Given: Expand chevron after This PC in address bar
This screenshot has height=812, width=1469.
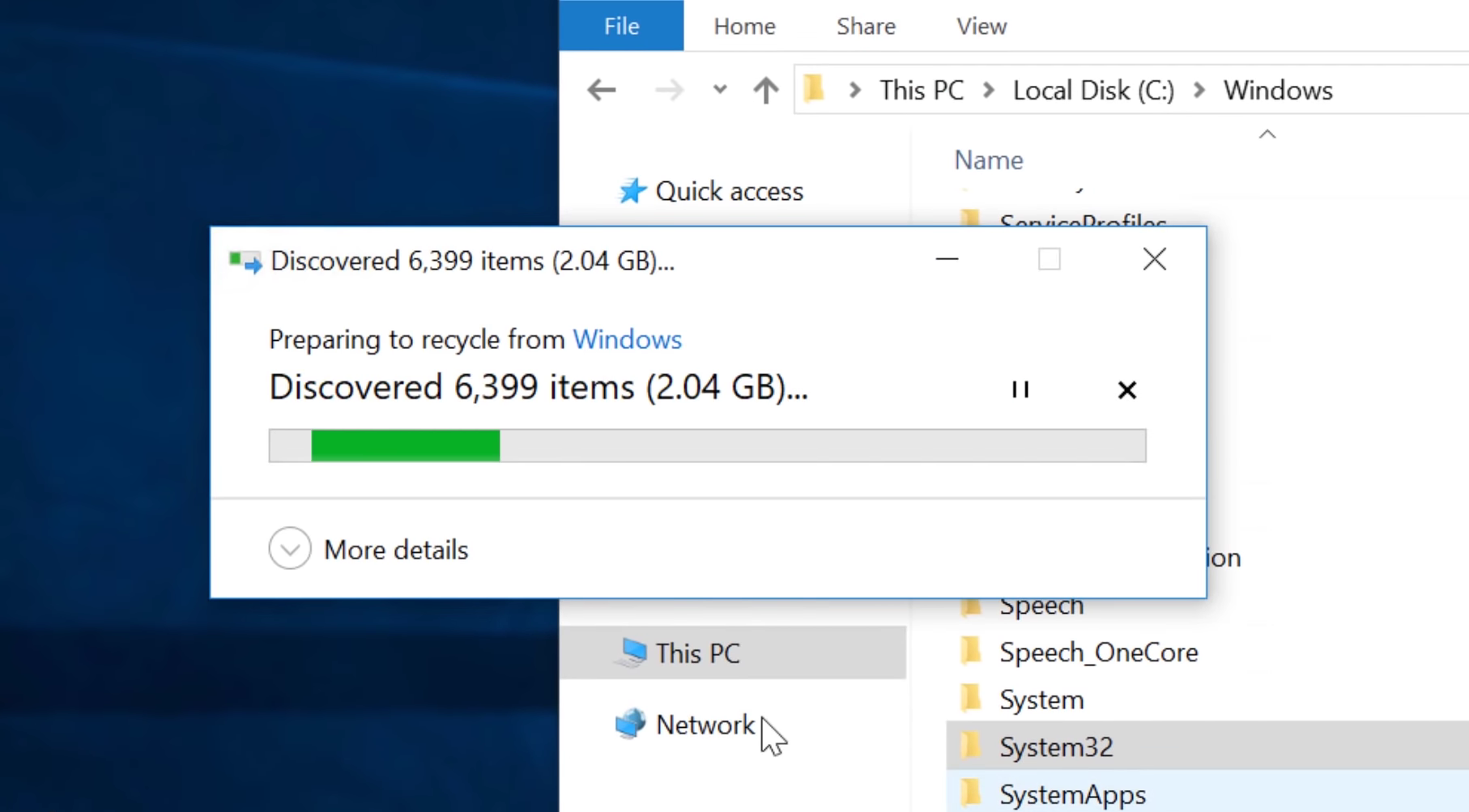Looking at the screenshot, I should click(989, 90).
